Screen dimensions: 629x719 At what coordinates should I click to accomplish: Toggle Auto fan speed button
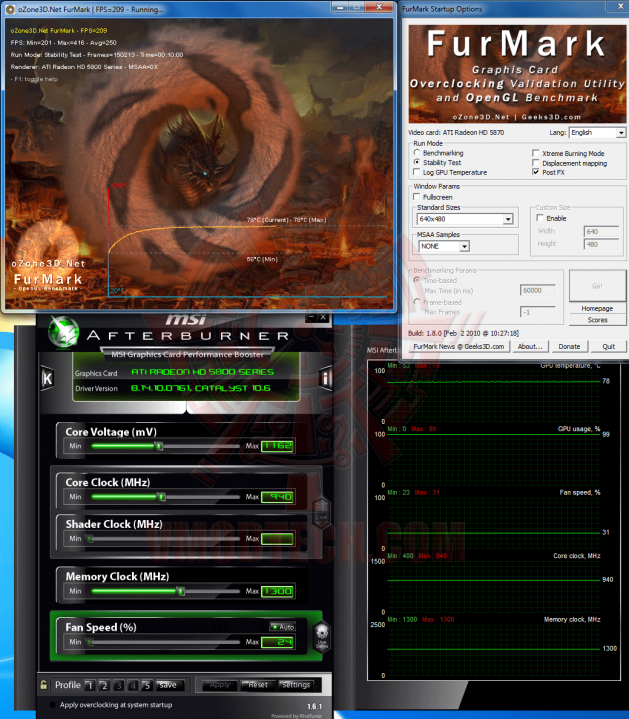[282, 627]
